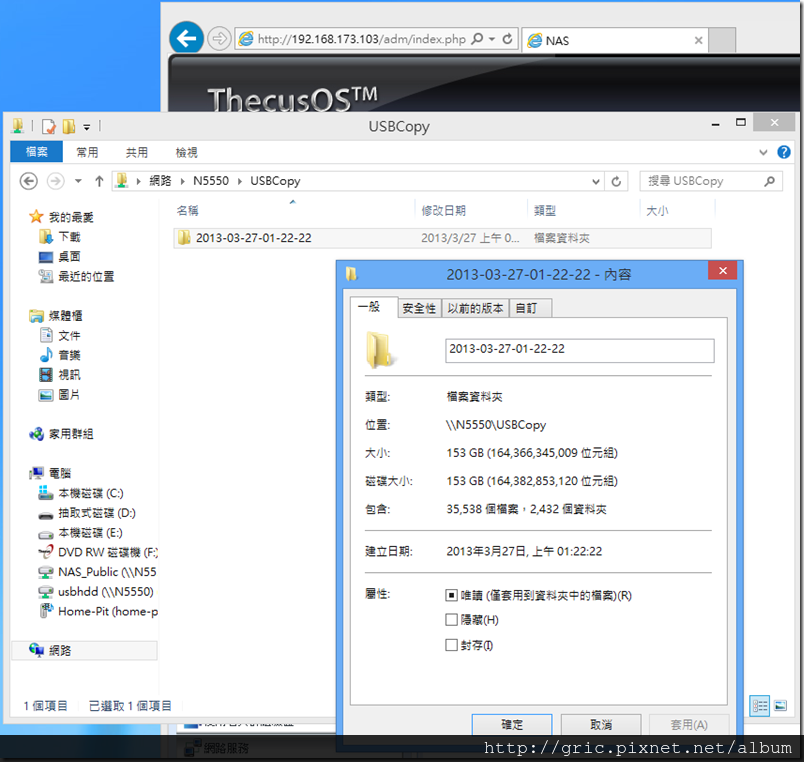The height and width of the screenshot is (762, 804).
Task: Open recent locations dropdown arrow
Action: [x=78, y=181]
